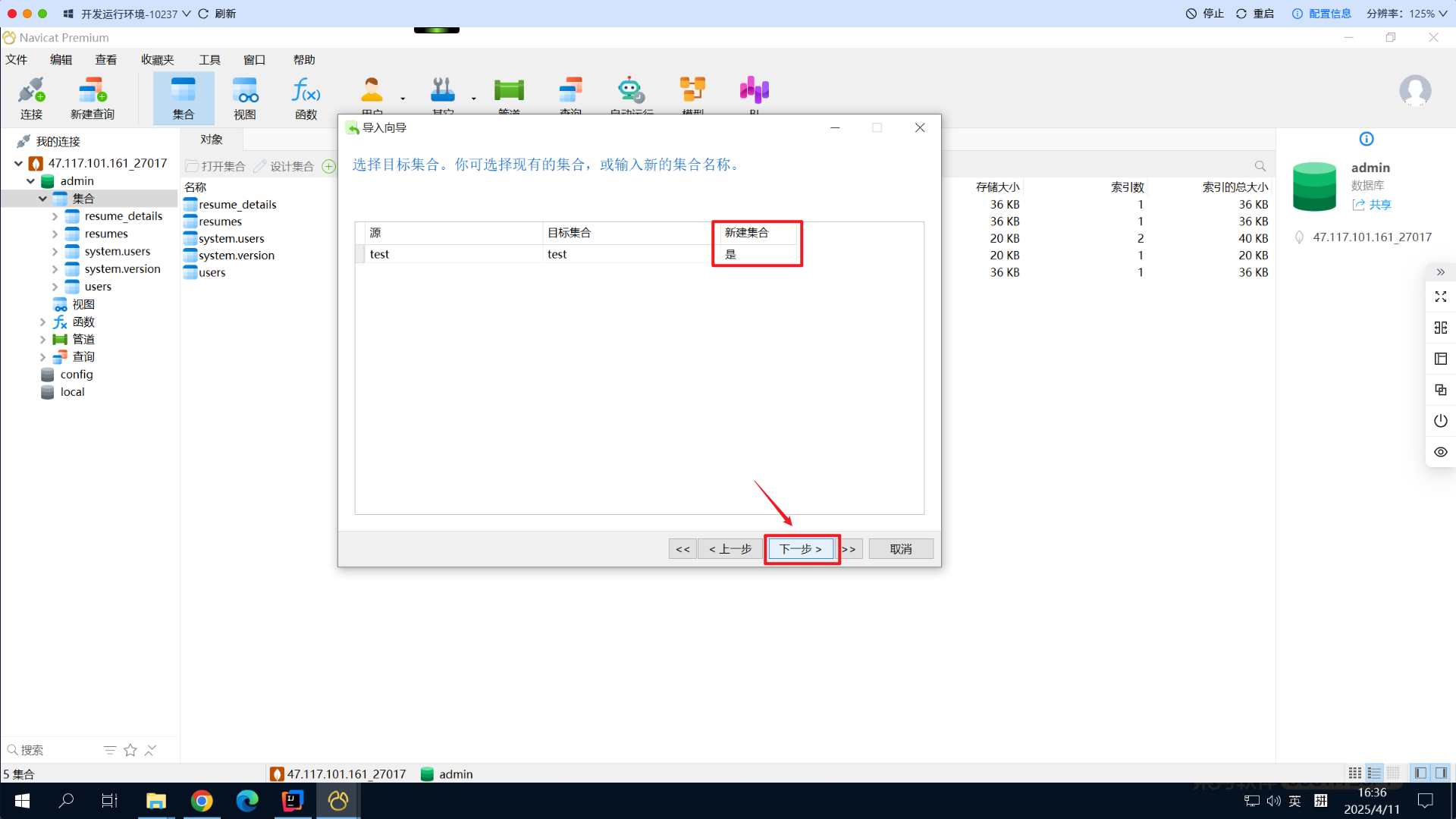This screenshot has height=819, width=1456.
Task: Expand resume_details in the tree
Action: pyautogui.click(x=55, y=216)
